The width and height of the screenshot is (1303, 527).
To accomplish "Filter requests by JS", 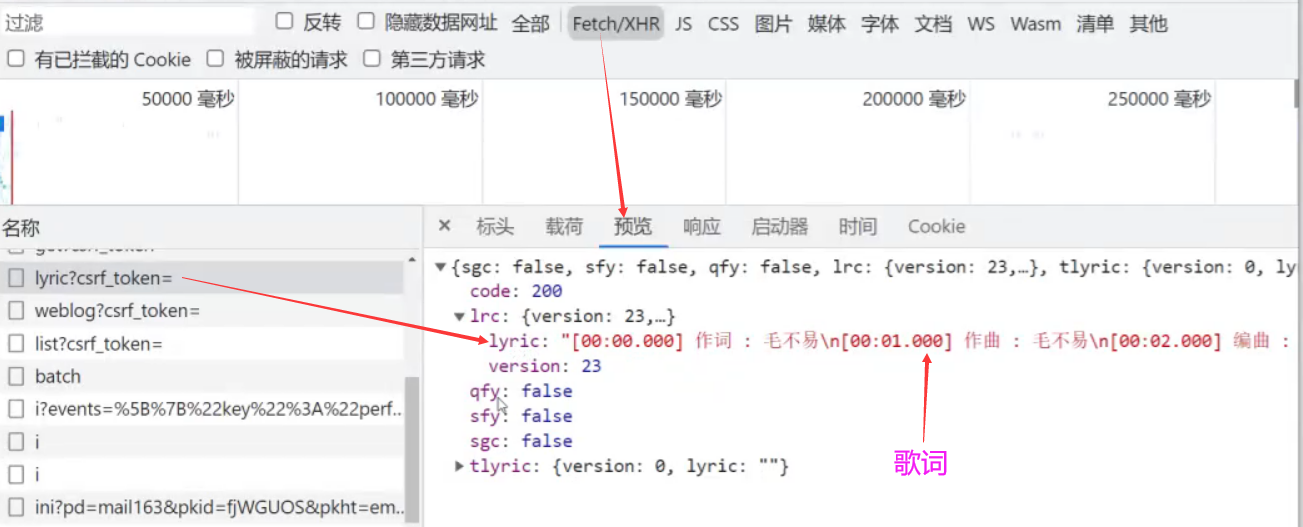I will pos(683,23).
